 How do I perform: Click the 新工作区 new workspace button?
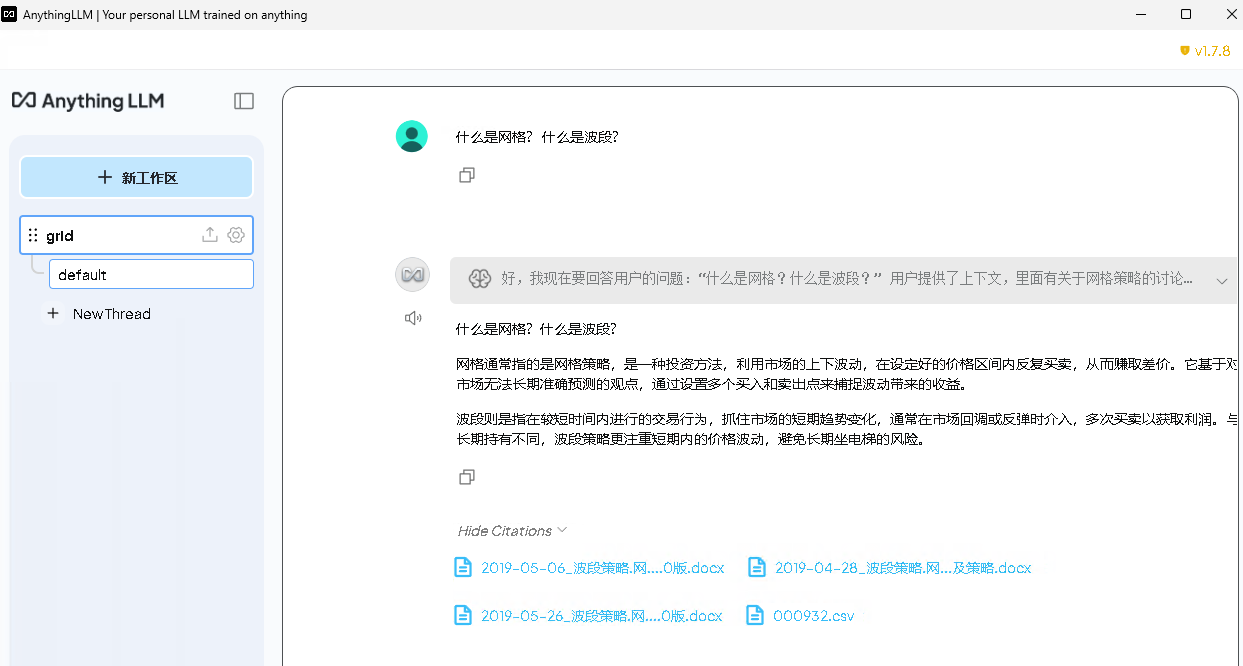point(136,178)
